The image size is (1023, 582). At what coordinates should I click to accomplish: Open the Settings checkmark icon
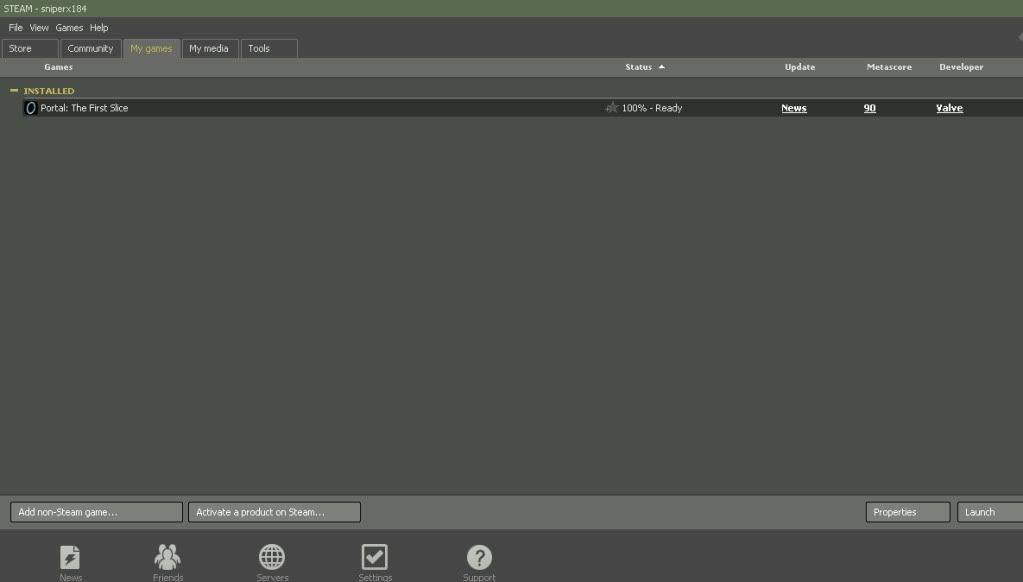tap(374, 557)
